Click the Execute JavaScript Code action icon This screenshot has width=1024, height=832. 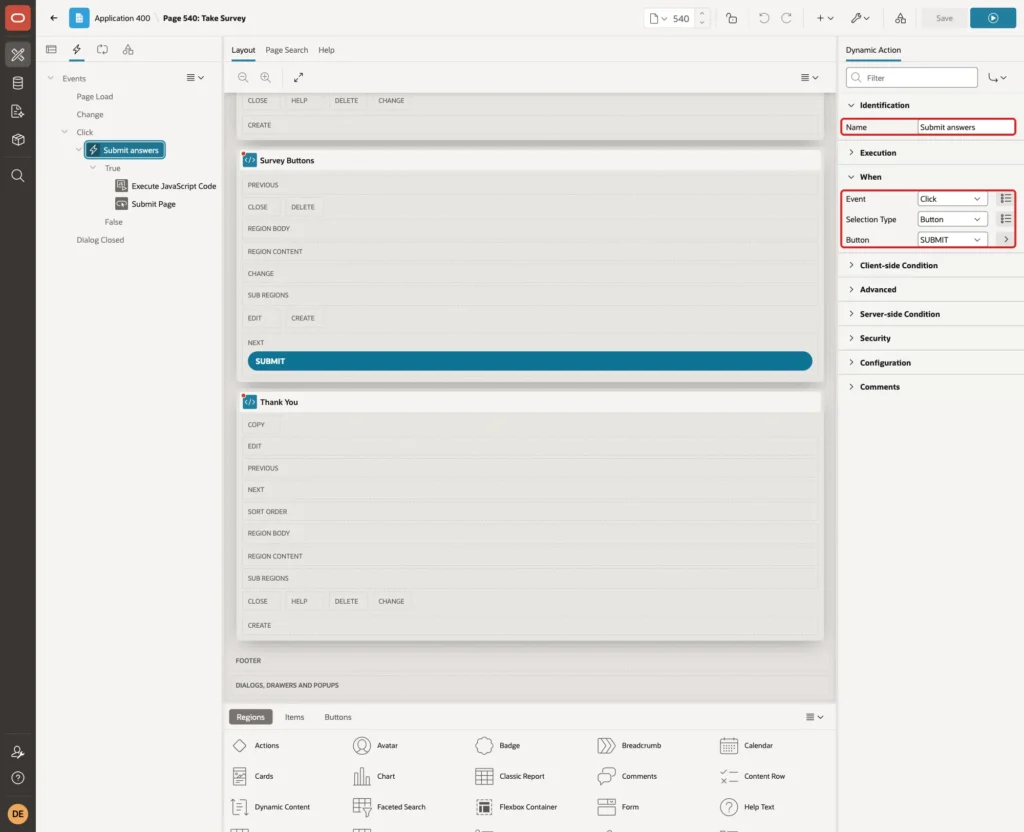coord(121,186)
